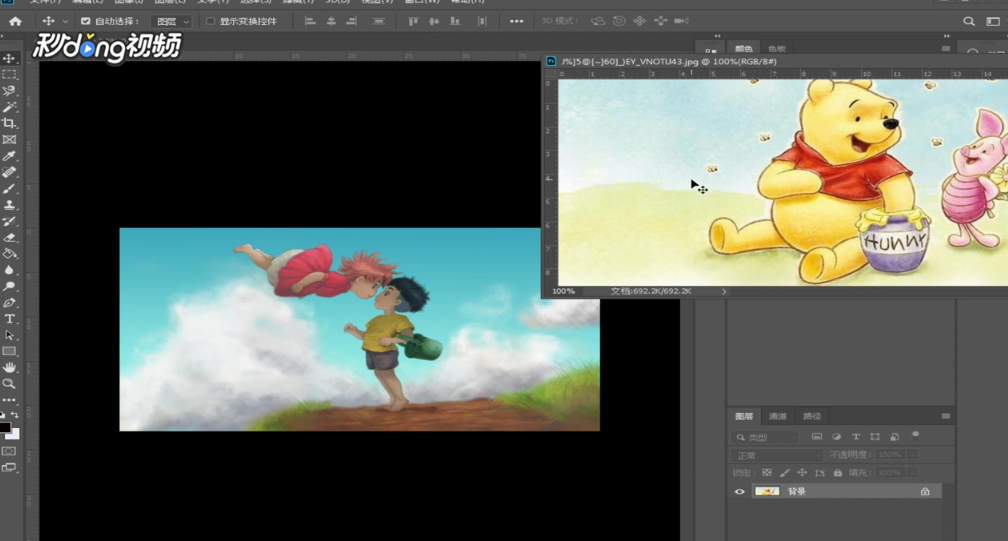This screenshot has height=541, width=1008.
Task: Toggle adjustment layer filter icon
Action: 836,437
